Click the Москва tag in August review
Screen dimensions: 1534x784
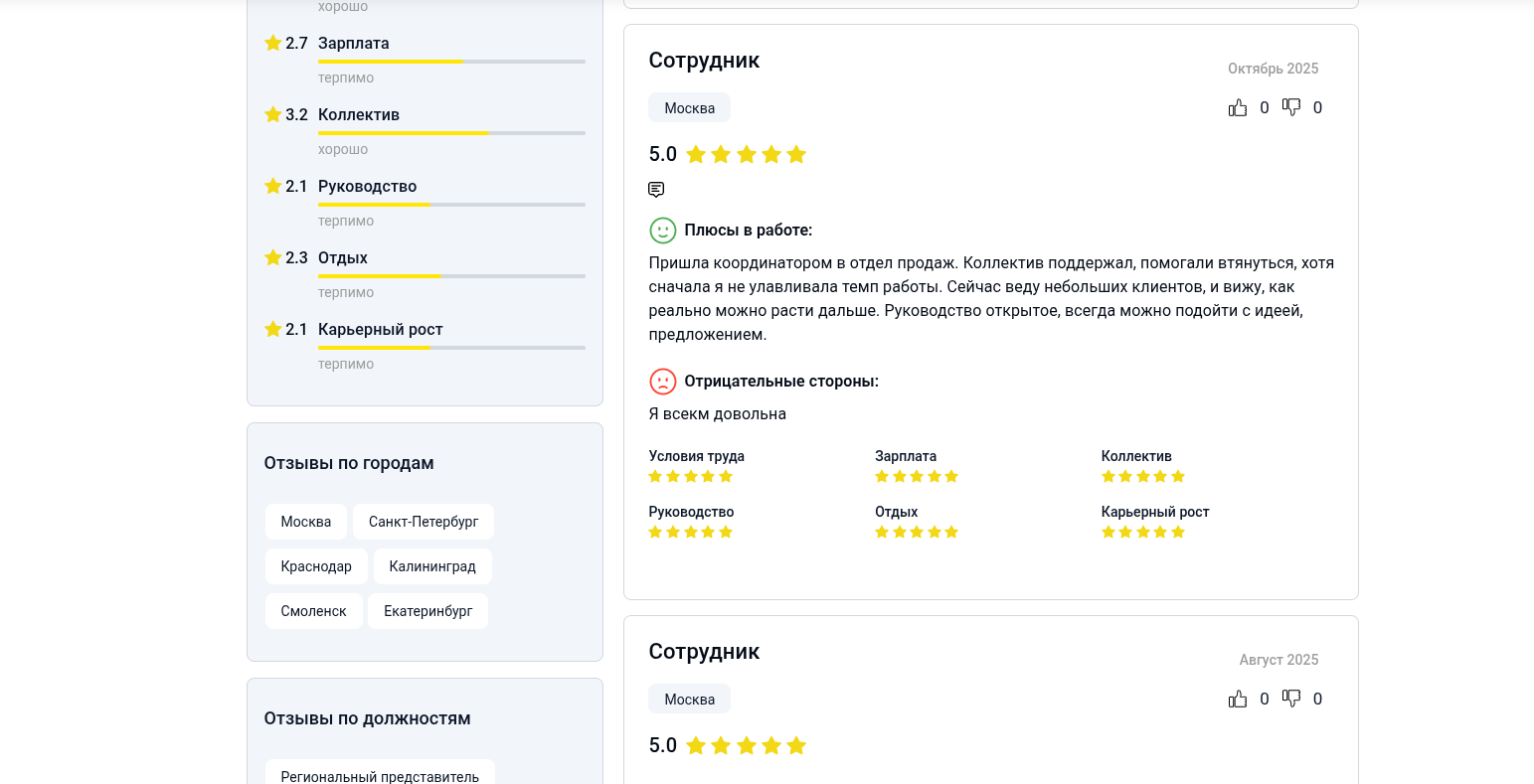click(x=690, y=699)
